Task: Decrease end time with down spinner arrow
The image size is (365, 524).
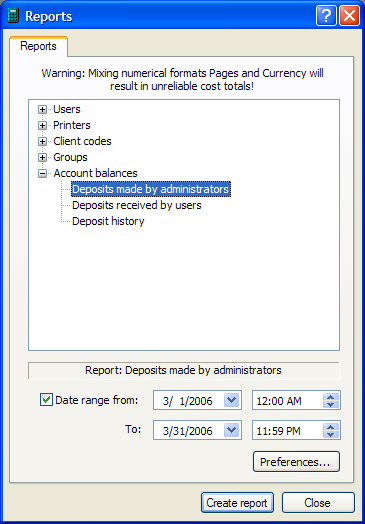Action: (x=331, y=434)
